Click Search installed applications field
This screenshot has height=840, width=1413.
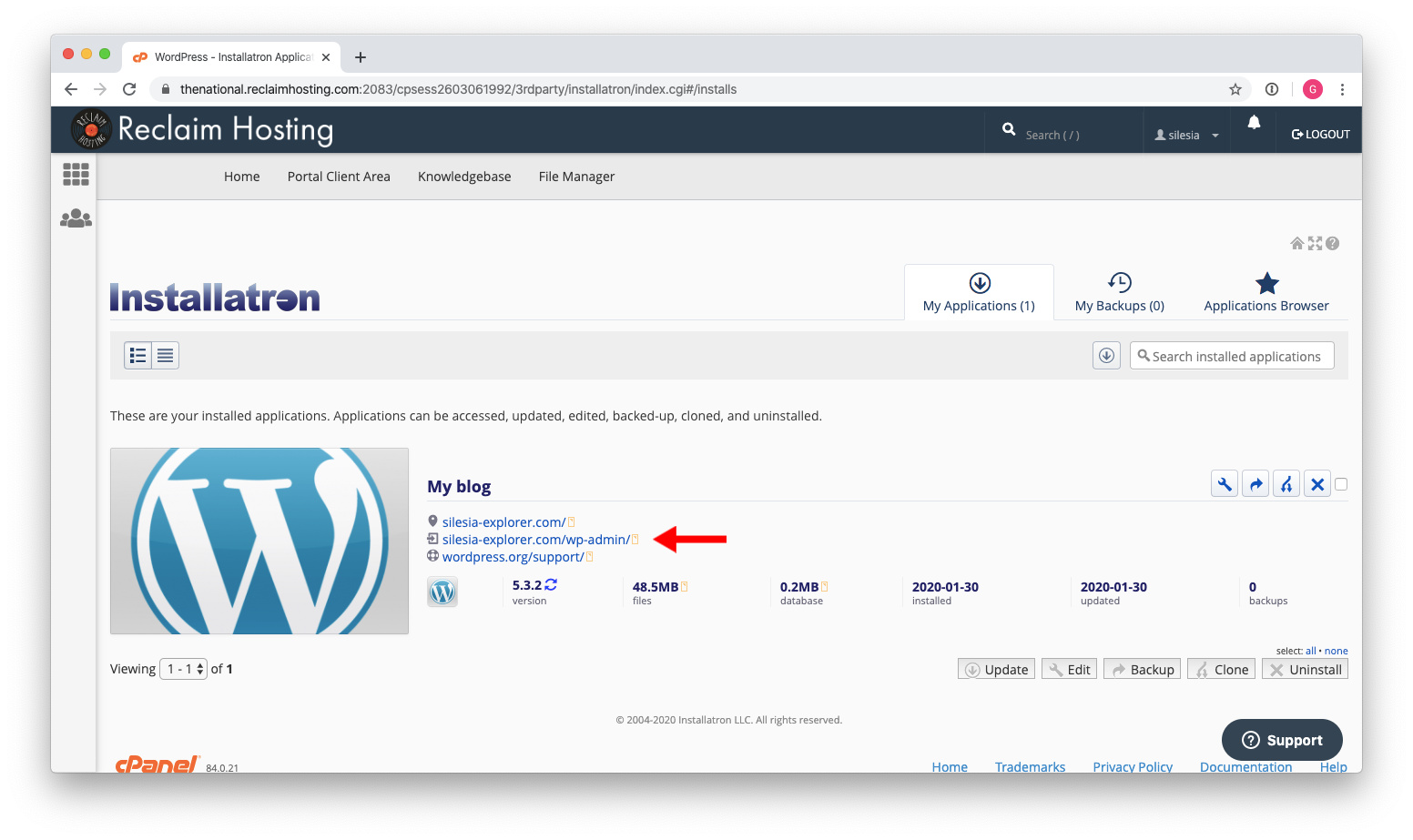(1232, 356)
